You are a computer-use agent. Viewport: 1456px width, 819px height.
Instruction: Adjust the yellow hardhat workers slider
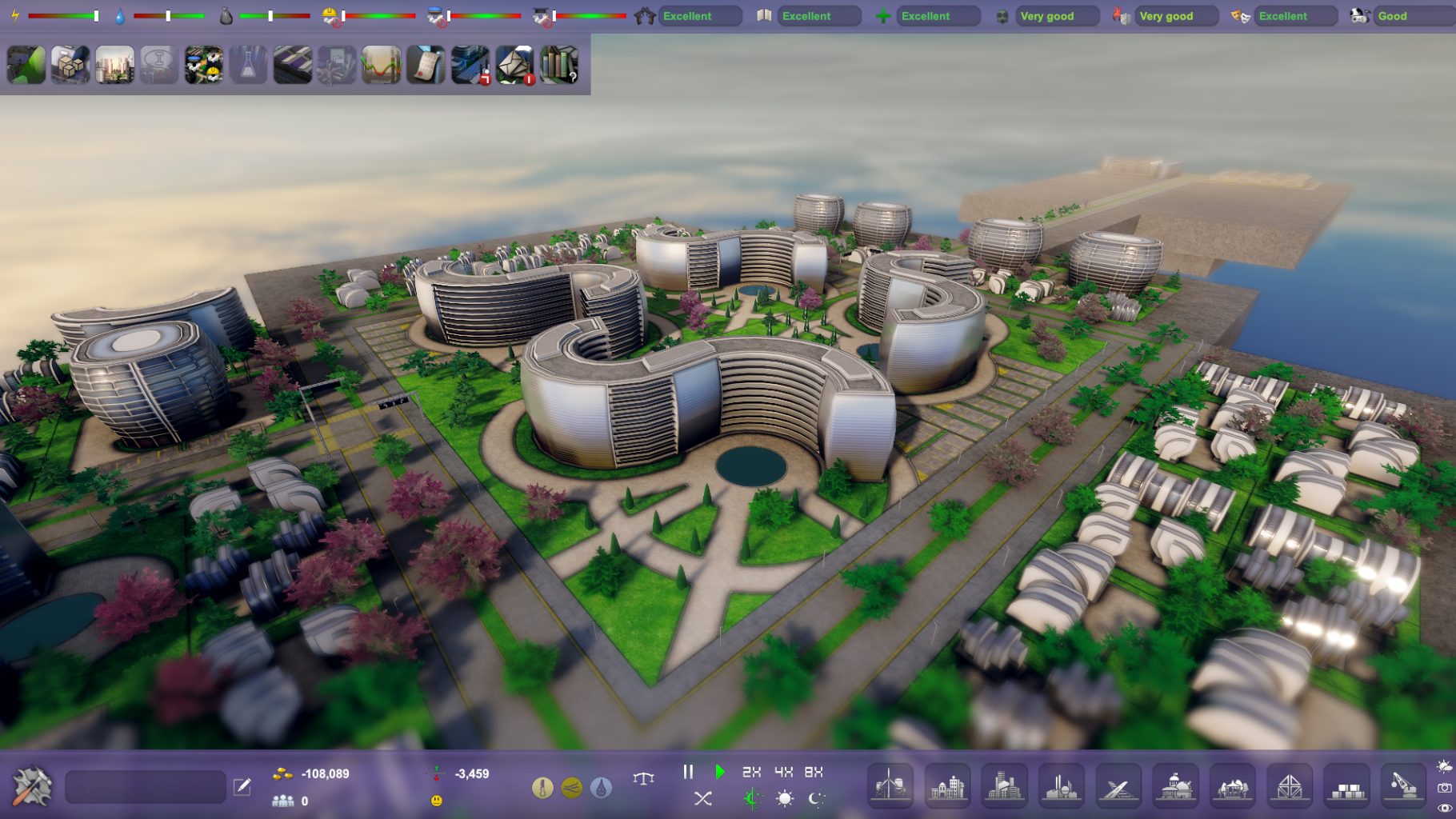point(380,16)
